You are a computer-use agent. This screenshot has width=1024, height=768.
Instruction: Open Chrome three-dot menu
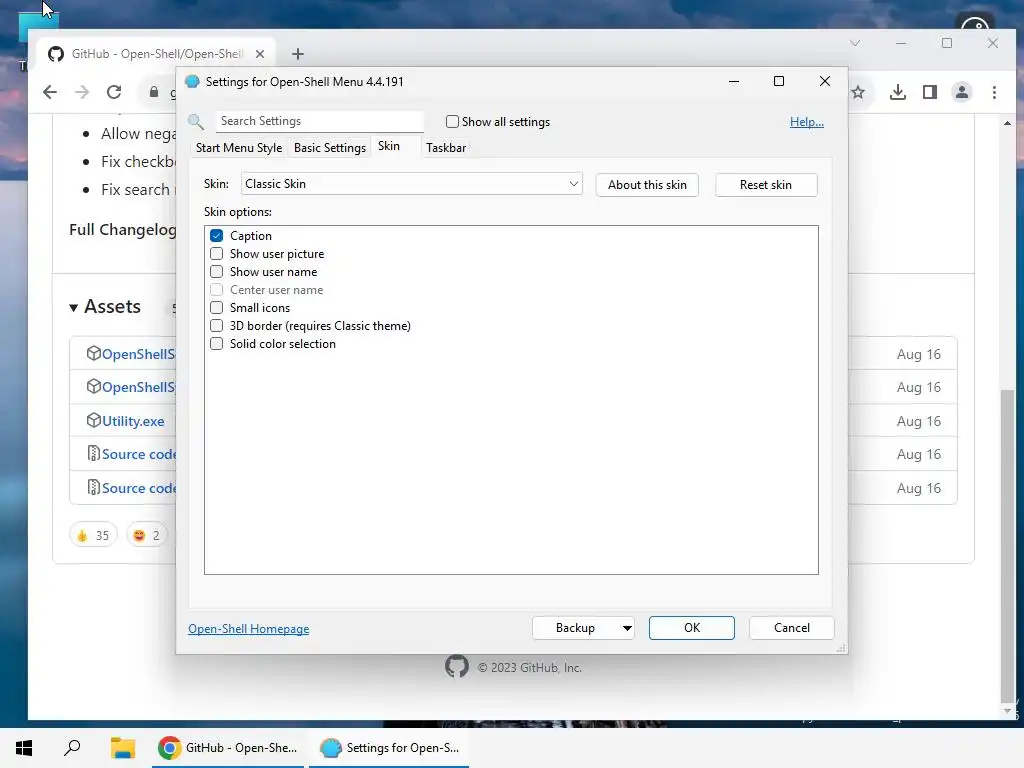(994, 93)
